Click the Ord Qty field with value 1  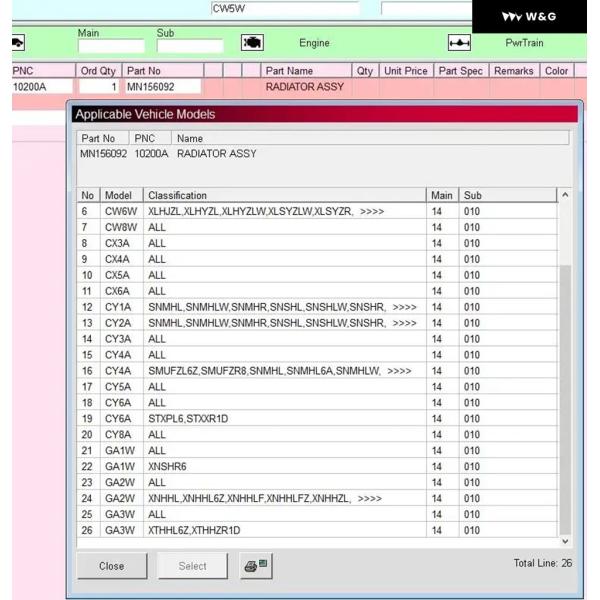[x=99, y=87]
